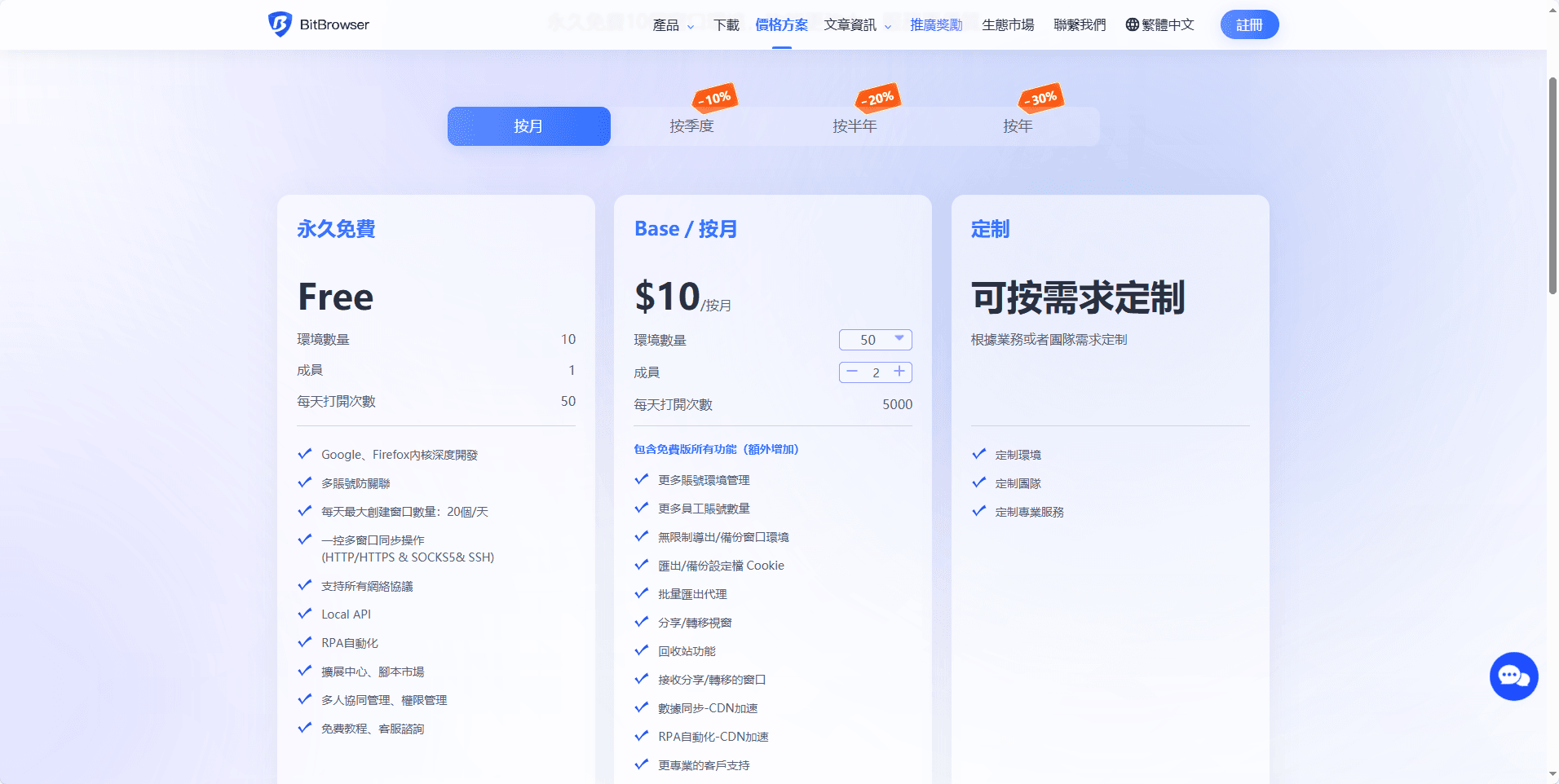
Task: Expand the 文章資訊 dropdown menu
Action: point(855,24)
